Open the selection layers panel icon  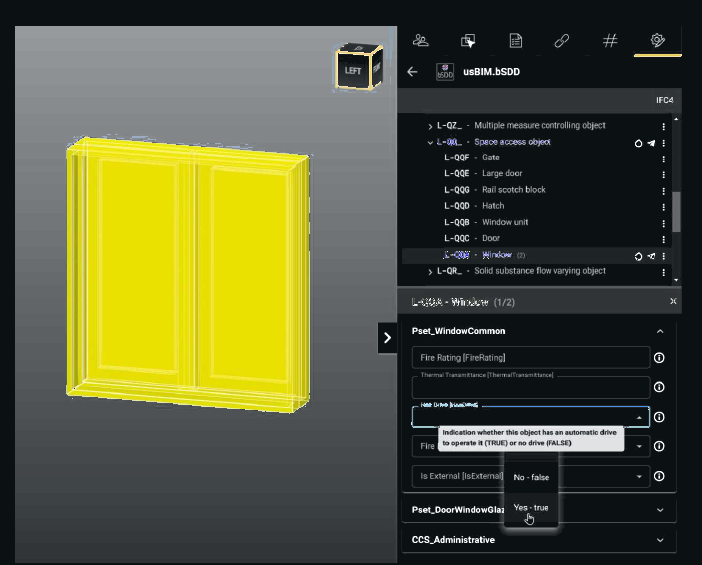(x=468, y=41)
